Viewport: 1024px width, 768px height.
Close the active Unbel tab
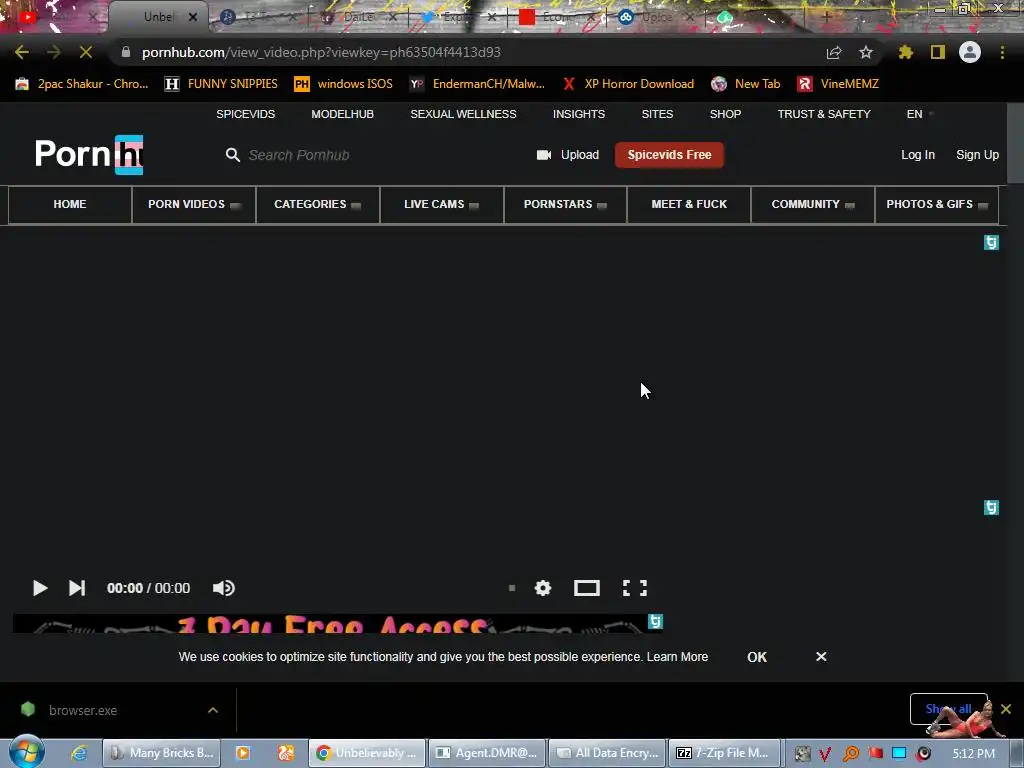pyautogui.click(x=193, y=17)
